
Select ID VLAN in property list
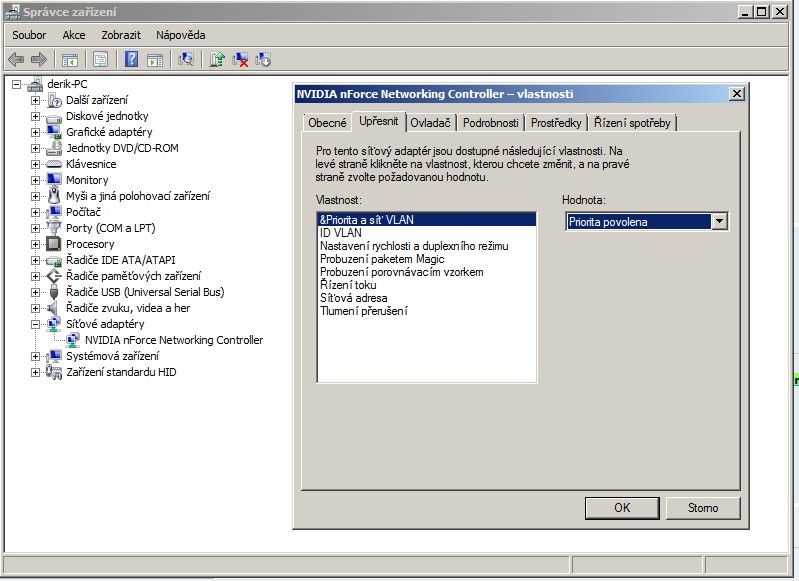(x=427, y=233)
